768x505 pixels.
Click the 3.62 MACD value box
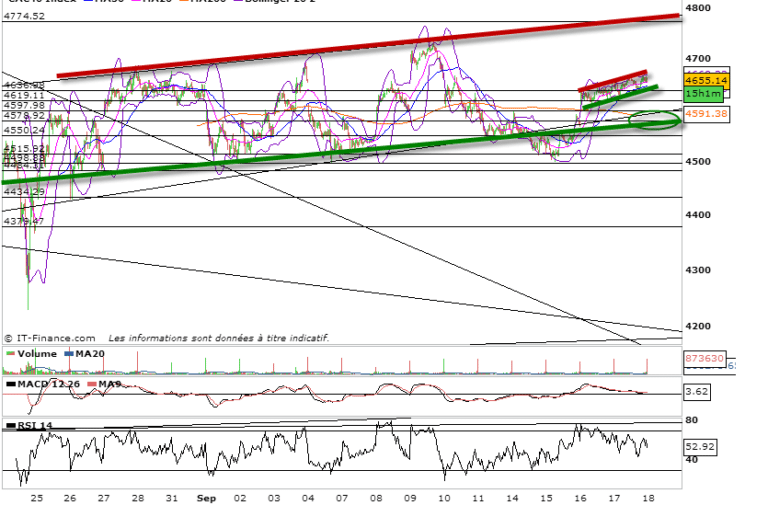pyautogui.click(x=695, y=393)
